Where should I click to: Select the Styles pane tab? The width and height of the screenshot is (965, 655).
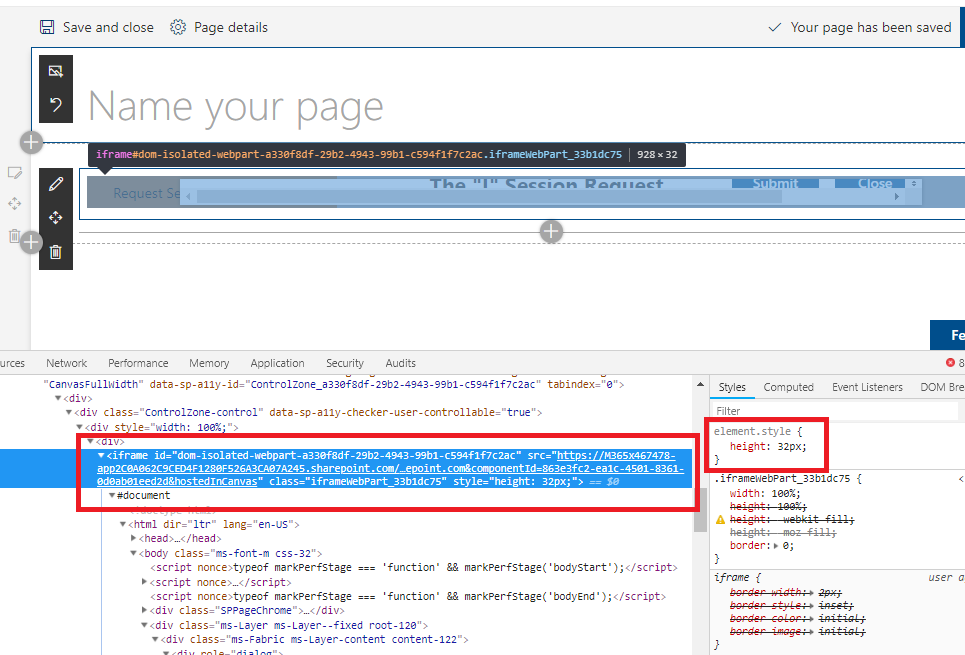(x=732, y=387)
